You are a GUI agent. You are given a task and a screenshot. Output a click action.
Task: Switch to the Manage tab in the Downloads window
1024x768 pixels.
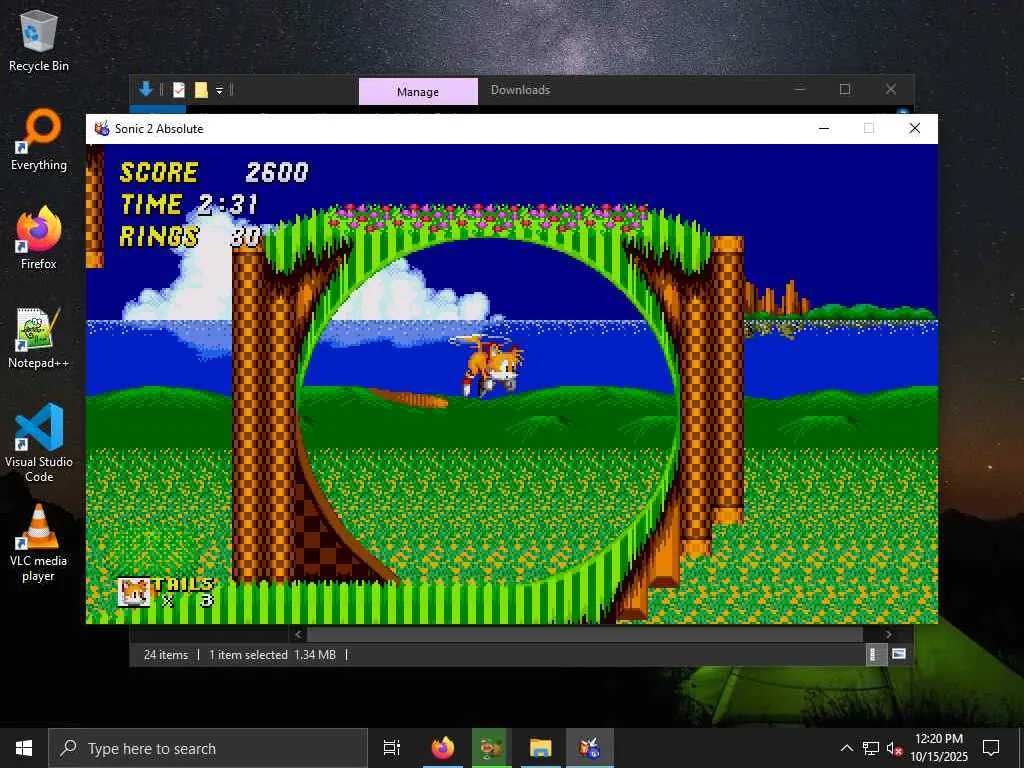[418, 91]
